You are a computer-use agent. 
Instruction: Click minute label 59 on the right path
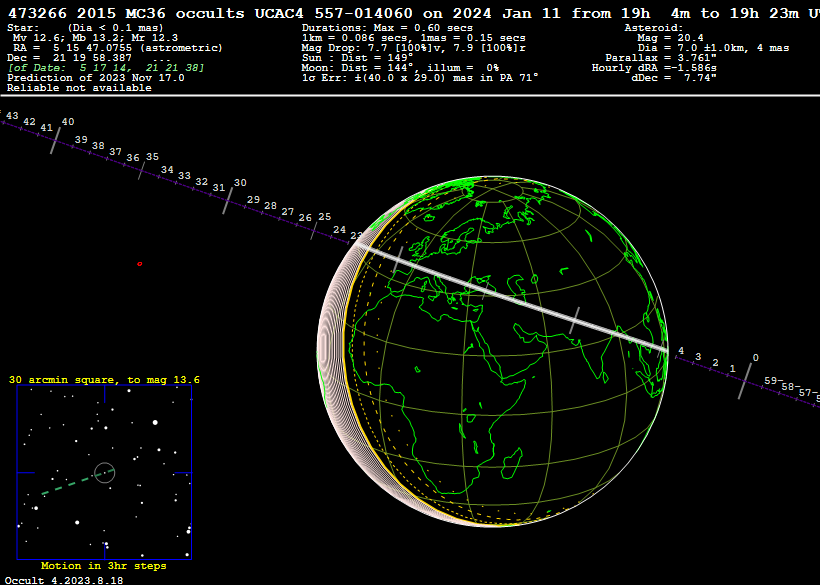pyautogui.click(x=771, y=381)
